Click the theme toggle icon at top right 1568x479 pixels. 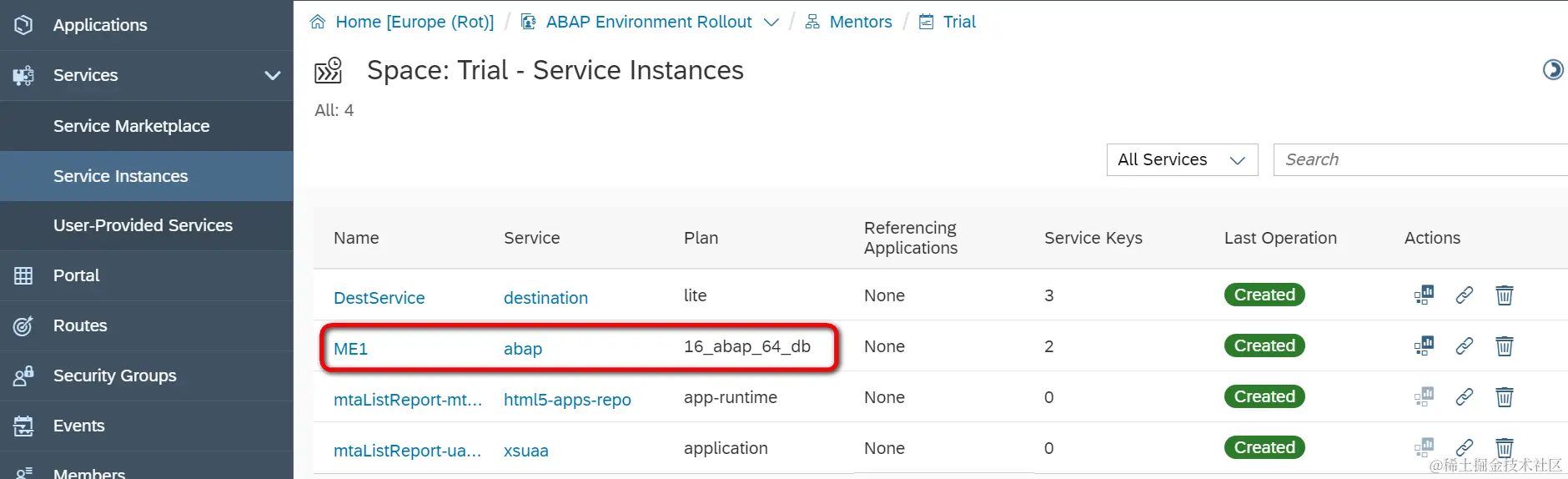(x=1552, y=70)
